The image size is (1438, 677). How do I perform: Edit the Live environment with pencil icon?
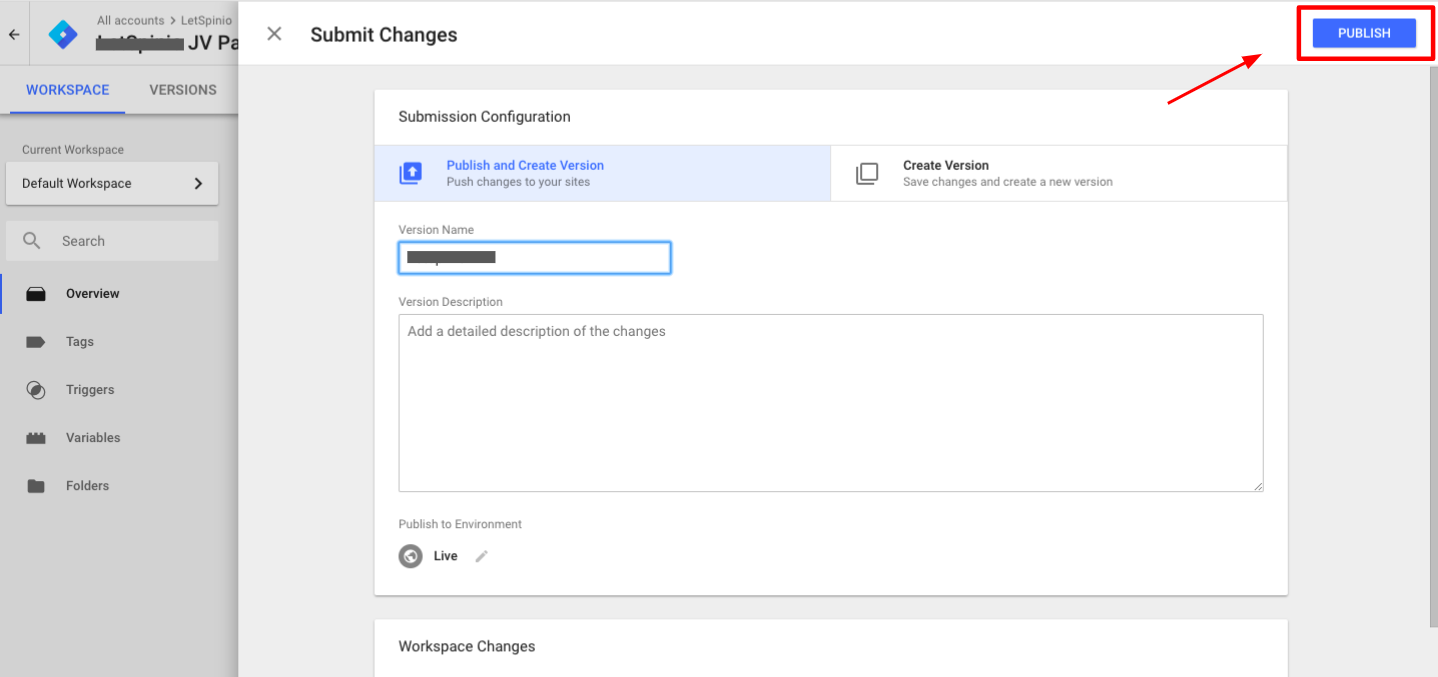click(x=481, y=556)
